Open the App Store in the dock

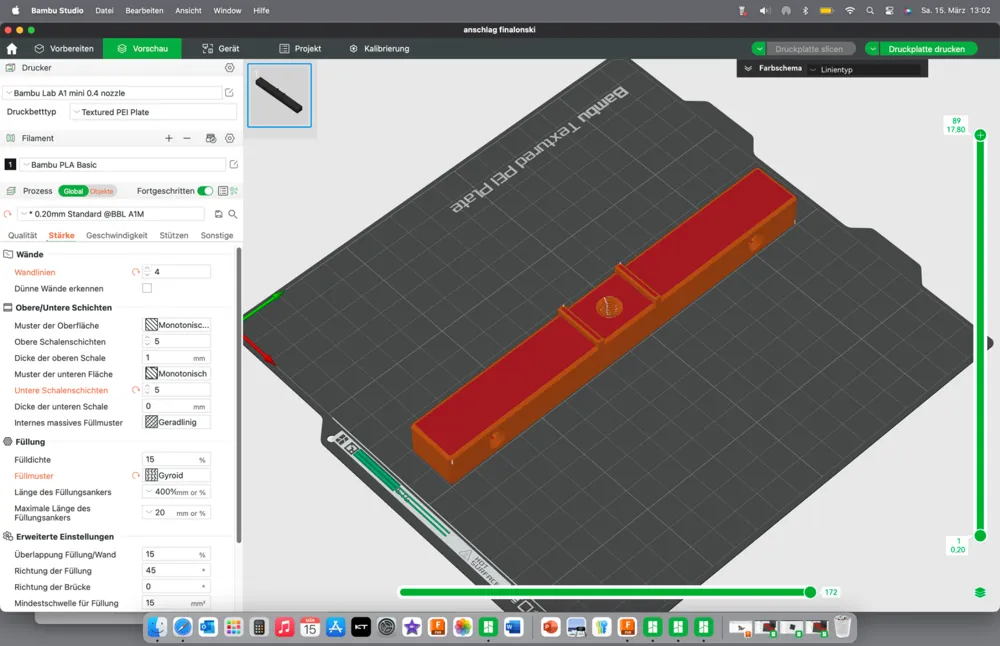(x=335, y=628)
